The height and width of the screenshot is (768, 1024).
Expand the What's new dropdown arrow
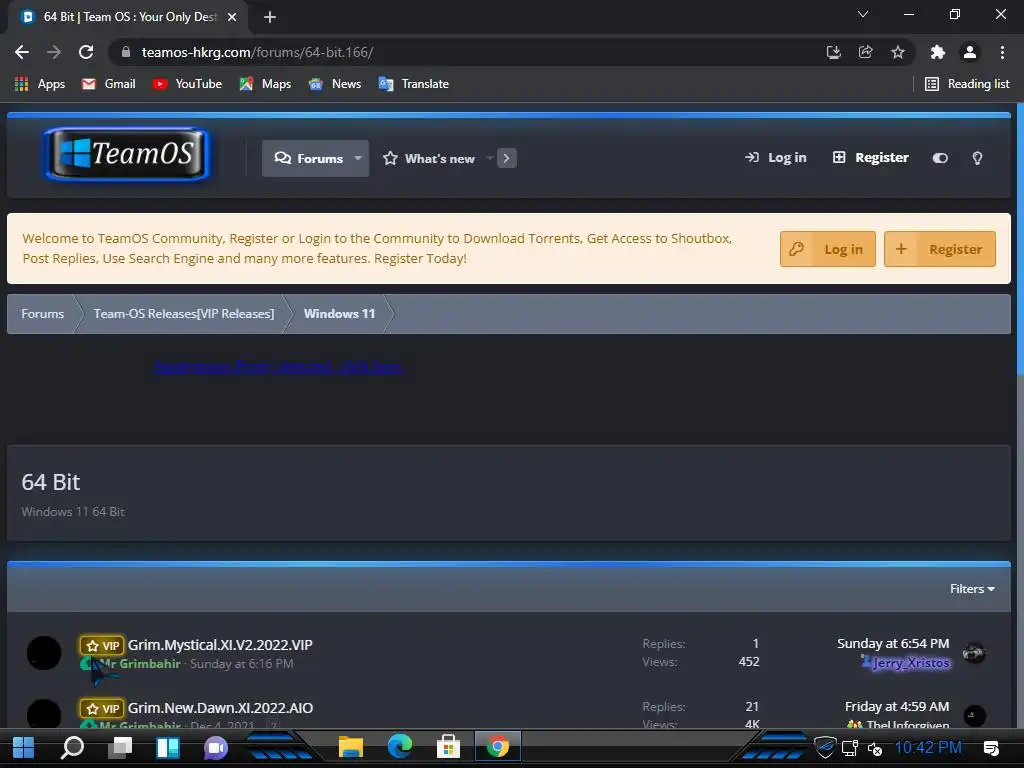[x=489, y=158]
